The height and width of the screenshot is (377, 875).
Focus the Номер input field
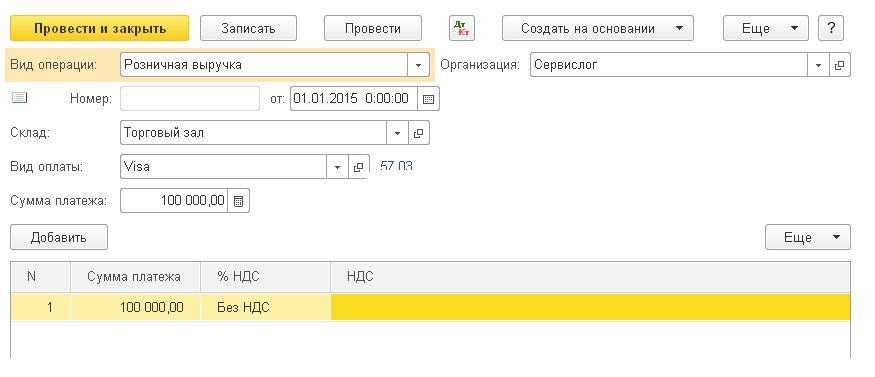(190, 99)
